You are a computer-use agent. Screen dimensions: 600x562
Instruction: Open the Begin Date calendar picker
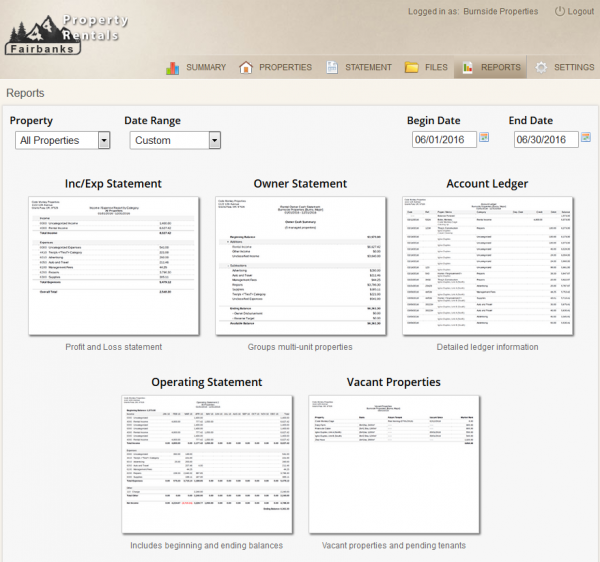485,138
